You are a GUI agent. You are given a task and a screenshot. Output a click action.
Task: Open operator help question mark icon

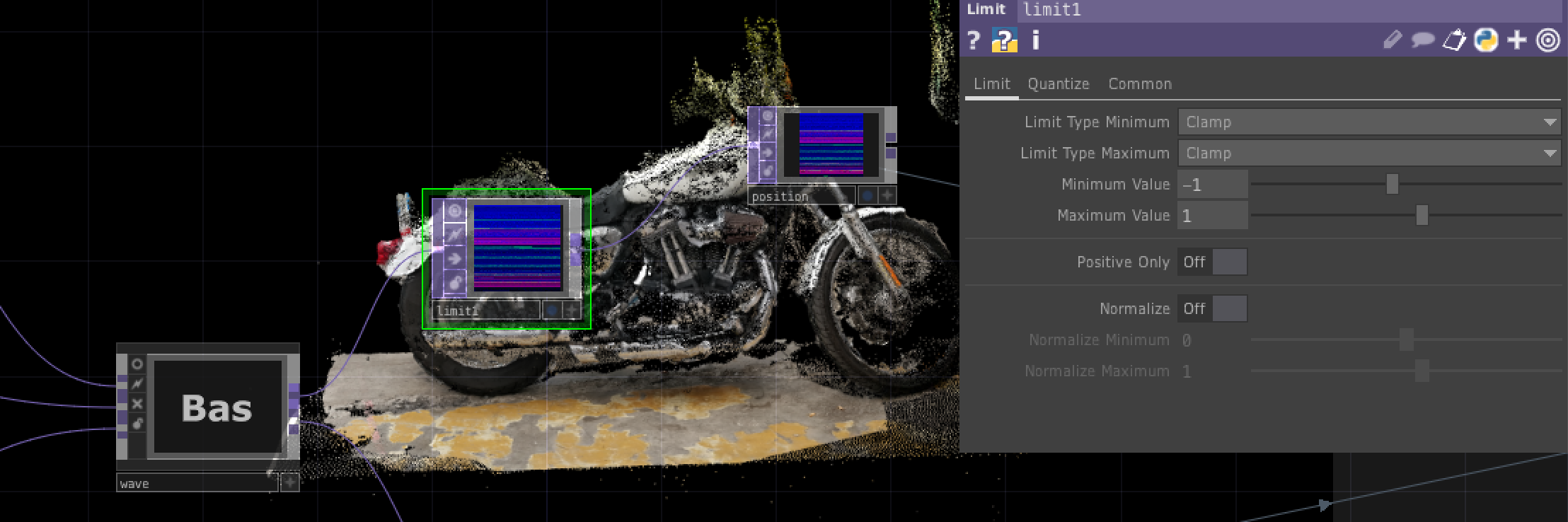click(x=974, y=40)
